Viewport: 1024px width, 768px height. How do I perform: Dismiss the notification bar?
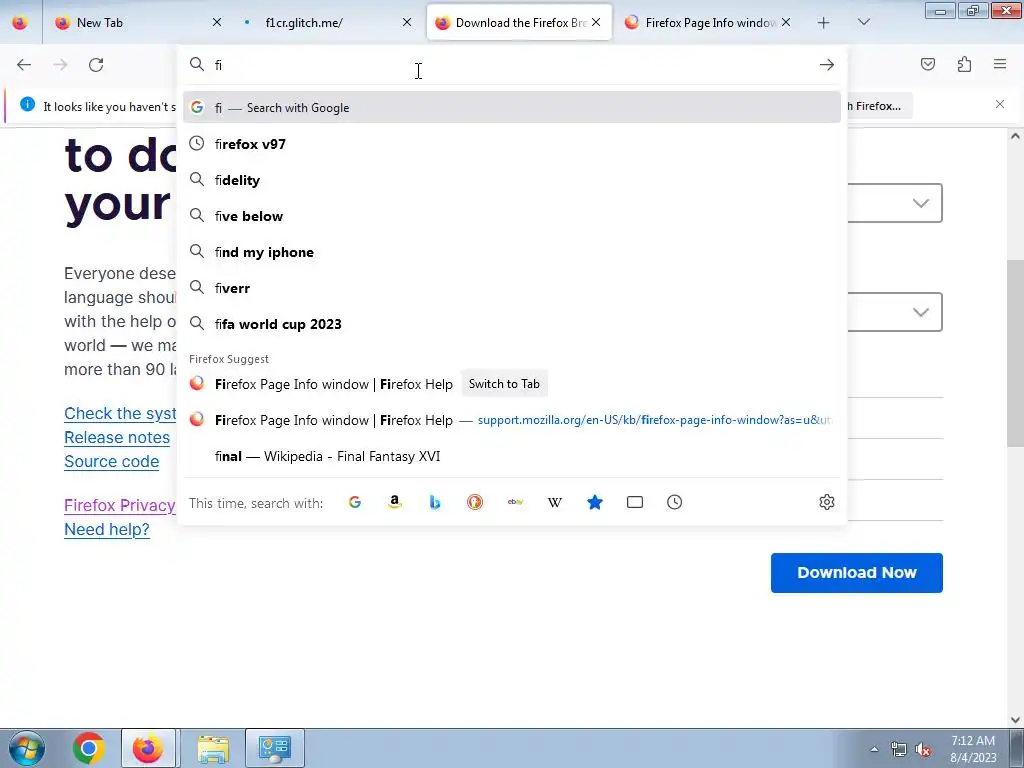click(x=1000, y=104)
